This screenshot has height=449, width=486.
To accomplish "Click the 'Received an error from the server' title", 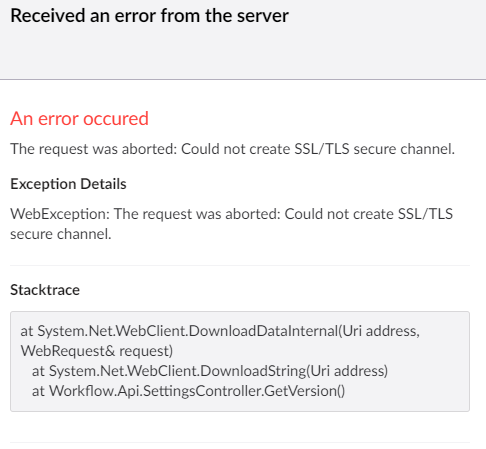I will 149,16.
